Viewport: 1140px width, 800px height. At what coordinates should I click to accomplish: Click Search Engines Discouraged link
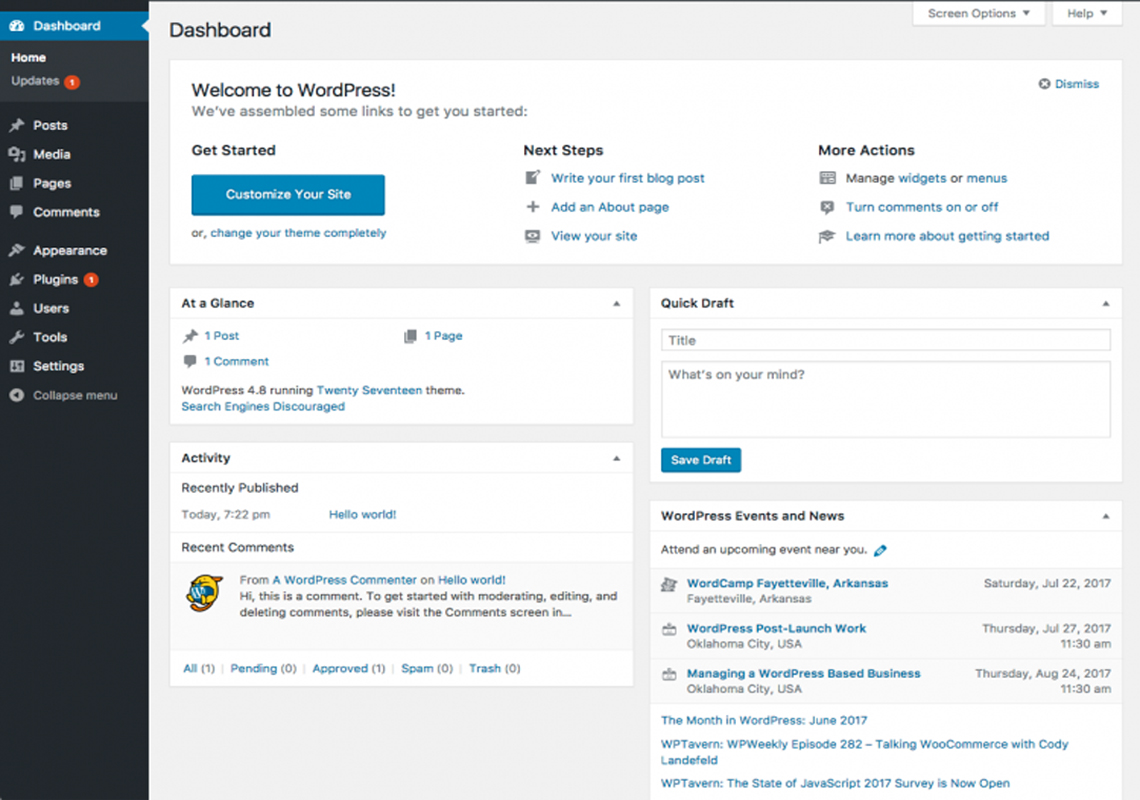(263, 407)
